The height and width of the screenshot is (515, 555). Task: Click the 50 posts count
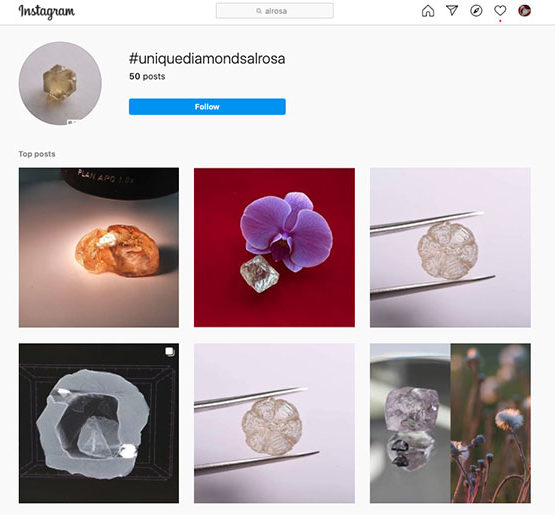[x=147, y=76]
